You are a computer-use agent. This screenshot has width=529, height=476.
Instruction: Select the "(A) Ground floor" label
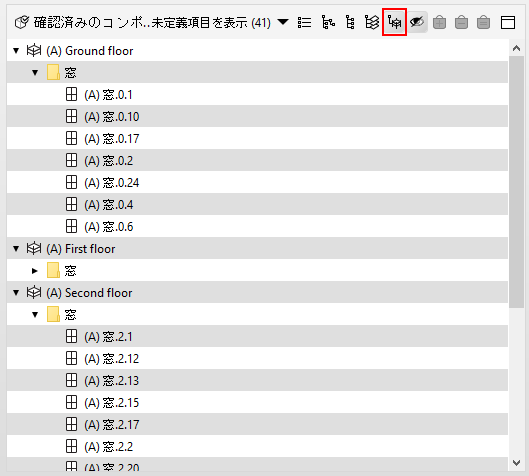(90, 51)
